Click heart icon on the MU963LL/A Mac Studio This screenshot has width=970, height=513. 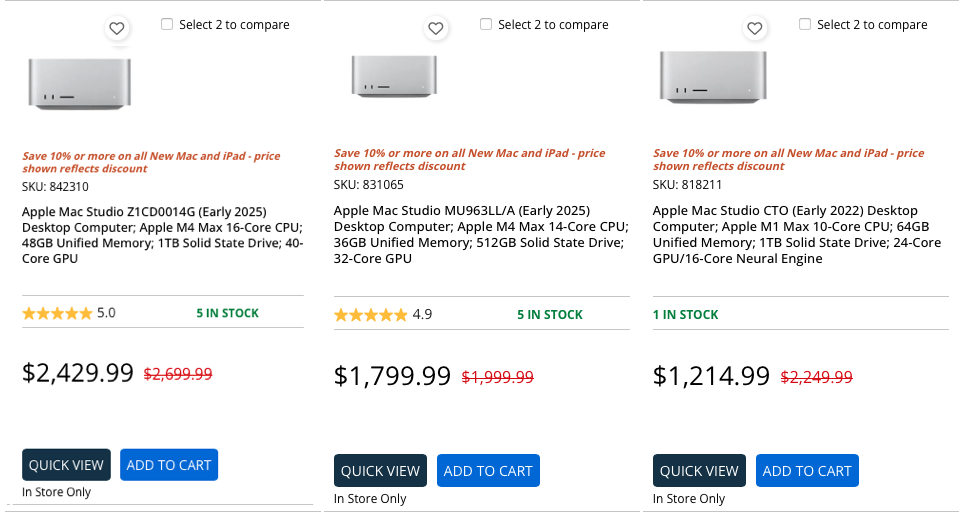[435, 29]
